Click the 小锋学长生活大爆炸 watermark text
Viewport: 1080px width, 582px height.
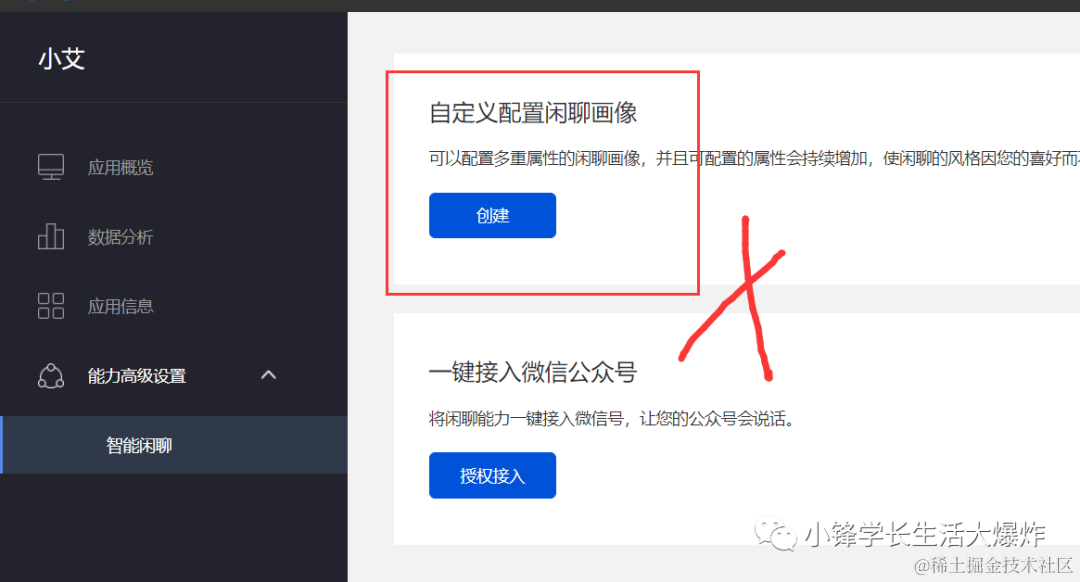pyautogui.click(x=926, y=534)
